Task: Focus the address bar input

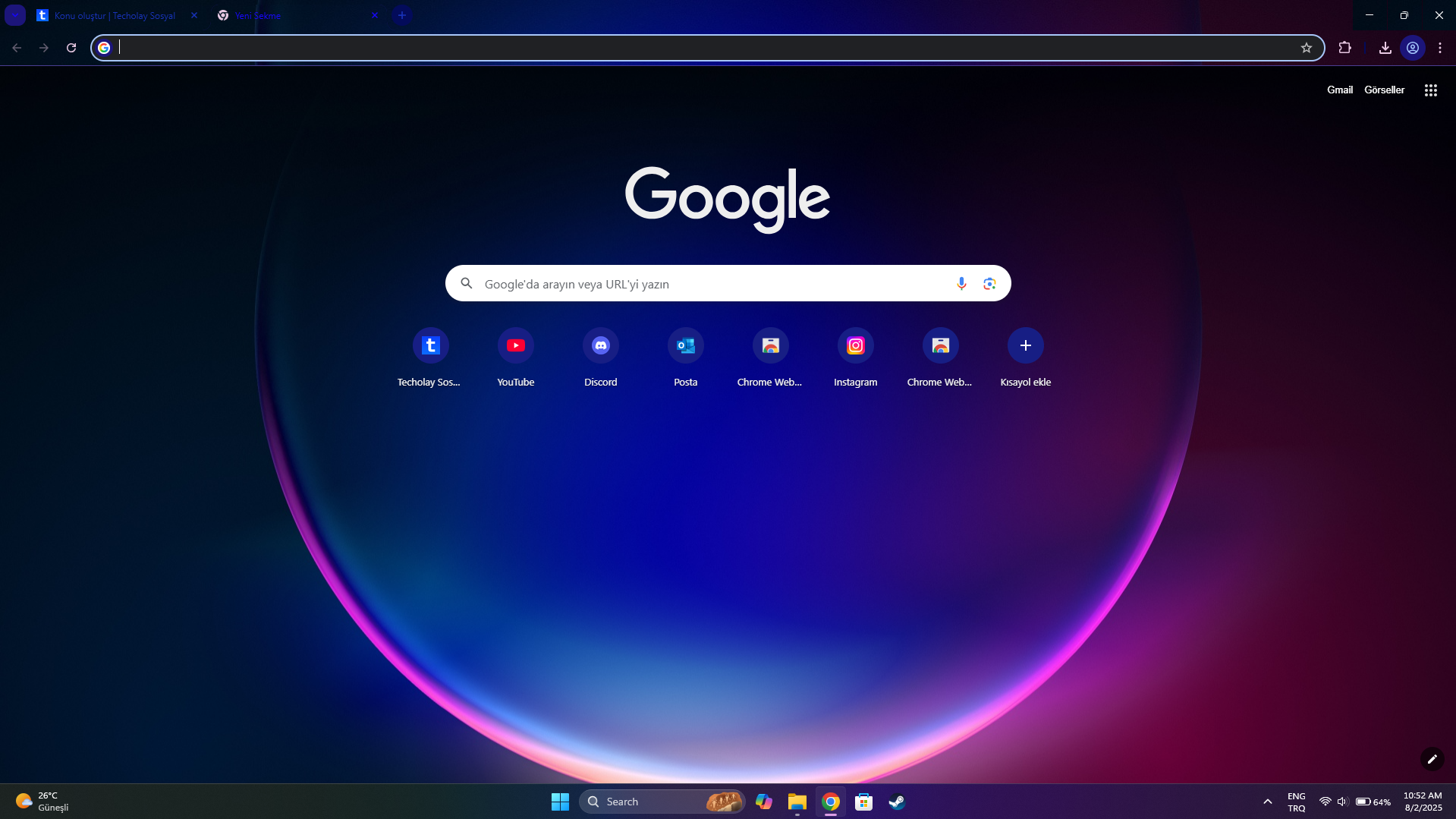Action: 706,48
